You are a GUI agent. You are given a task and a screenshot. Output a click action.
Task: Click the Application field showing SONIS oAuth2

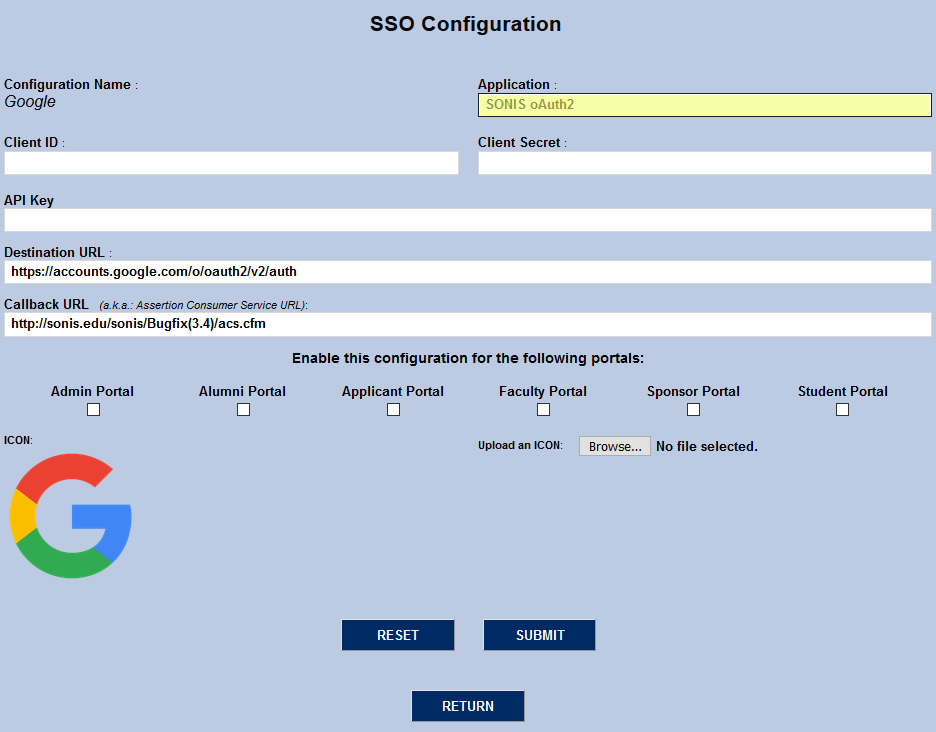703,104
